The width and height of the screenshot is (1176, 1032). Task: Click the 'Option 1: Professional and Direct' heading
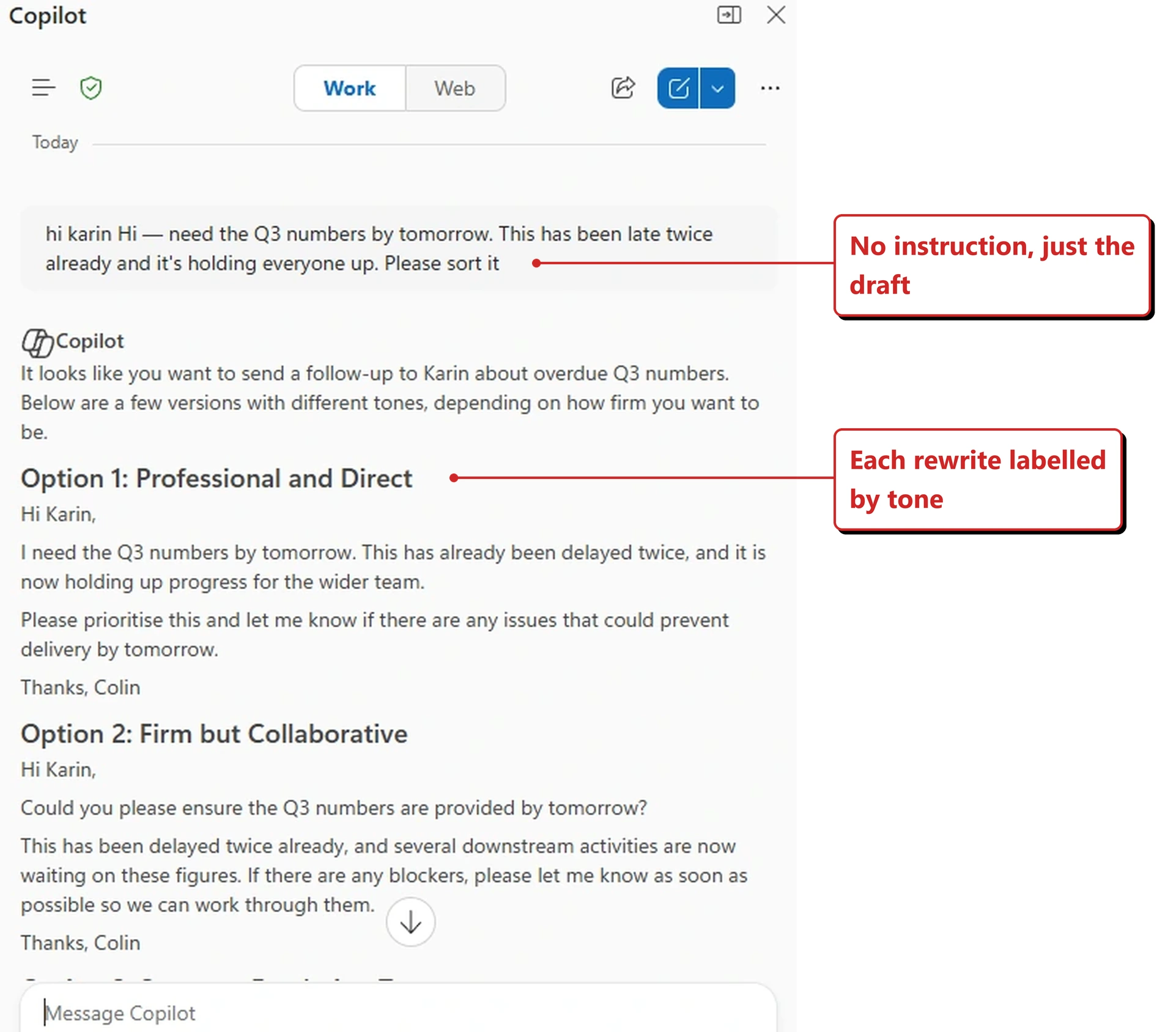click(x=216, y=478)
